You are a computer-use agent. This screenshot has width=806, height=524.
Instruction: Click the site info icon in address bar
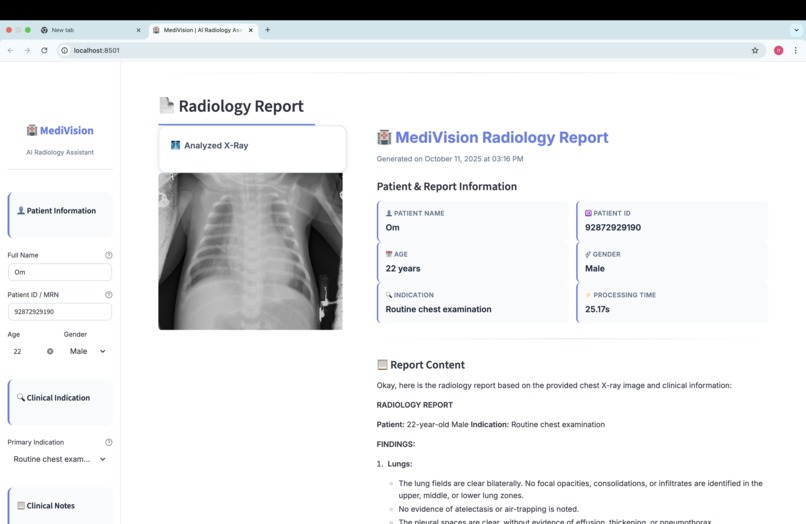pos(64,50)
